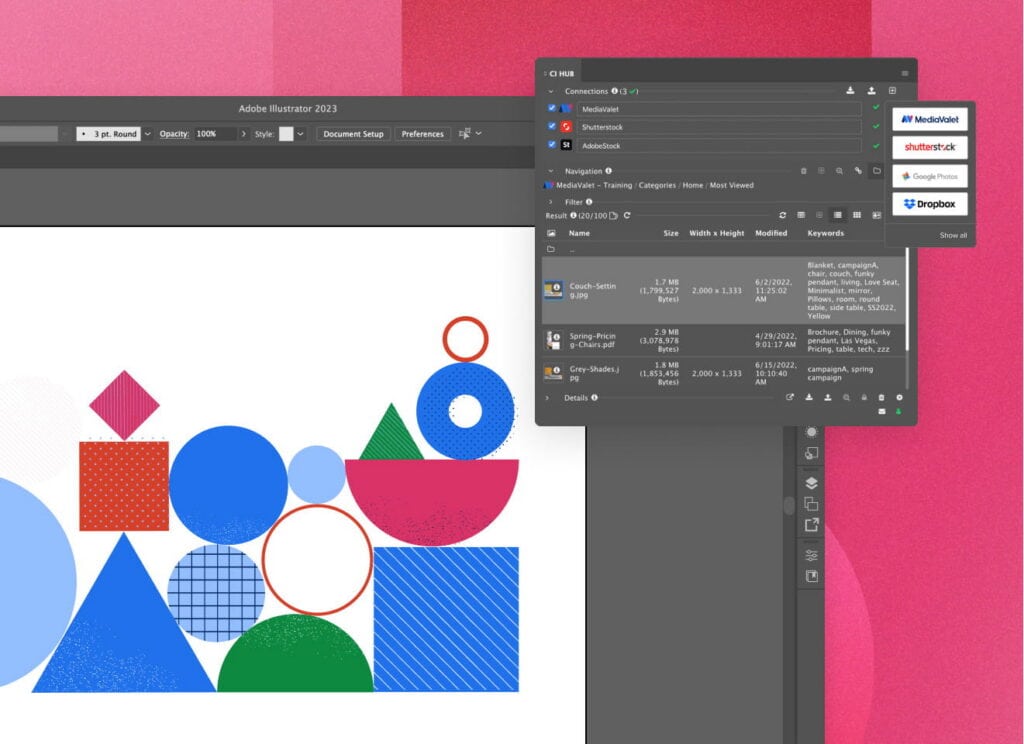Select the Grey-Shades.jpg file row
The width and height of the screenshot is (1024, 744).
pyautogui.click(x=640, y=374)
